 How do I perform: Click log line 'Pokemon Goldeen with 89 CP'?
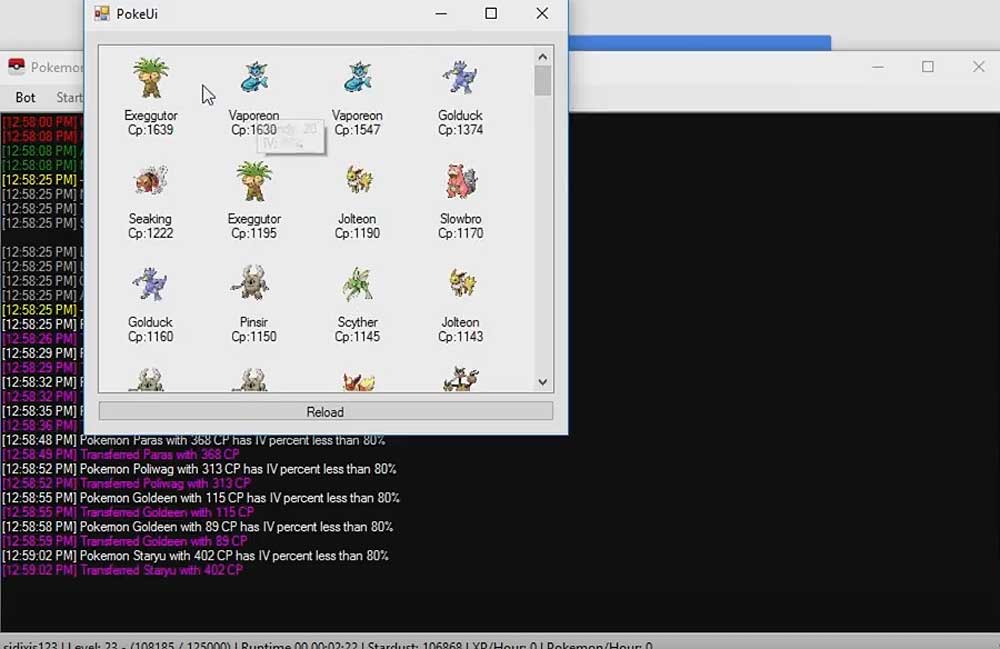[198, 527]
